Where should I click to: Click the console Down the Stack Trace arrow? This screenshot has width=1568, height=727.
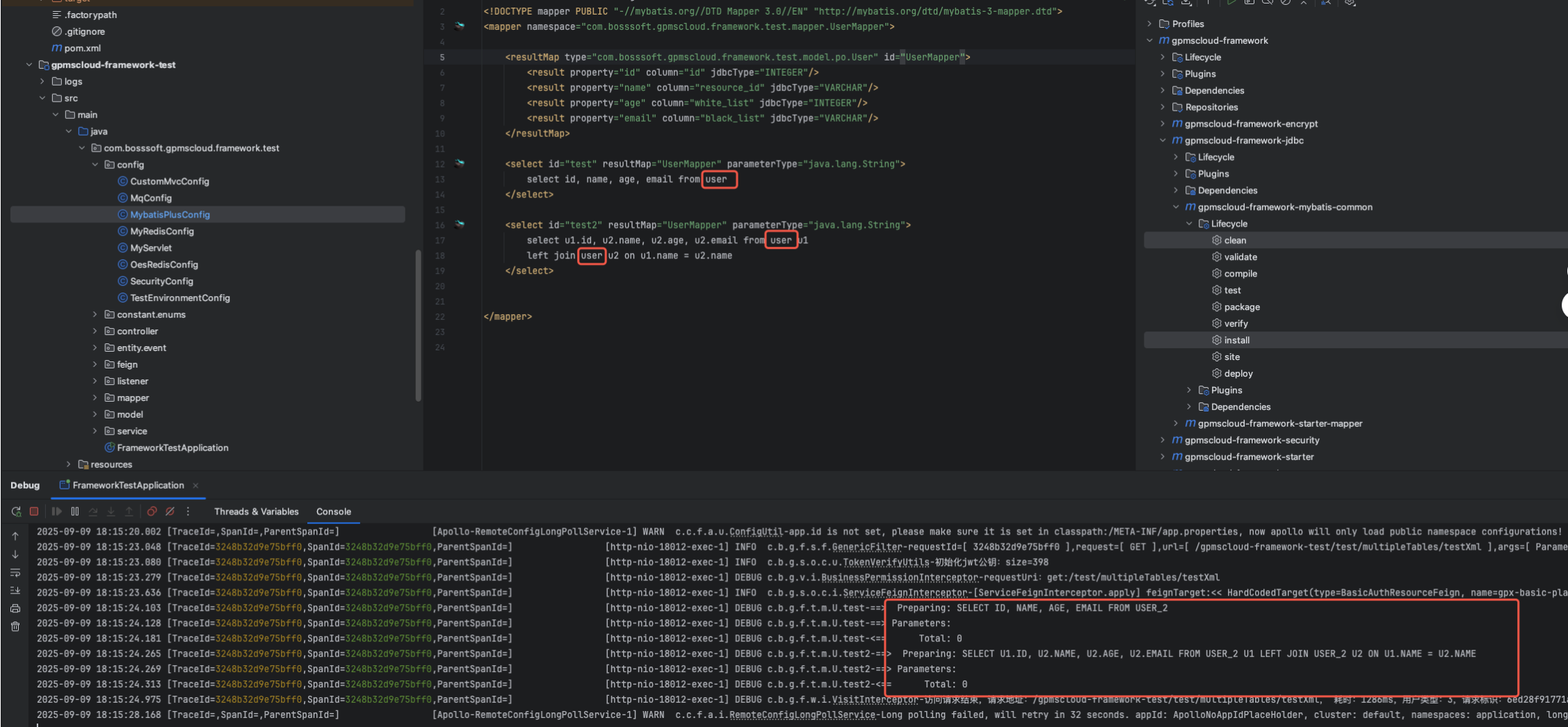[x=15, y=554]
